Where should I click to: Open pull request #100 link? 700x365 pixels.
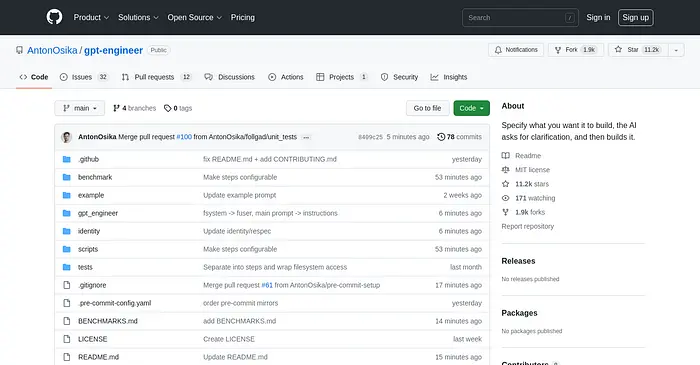coord(184,137)
